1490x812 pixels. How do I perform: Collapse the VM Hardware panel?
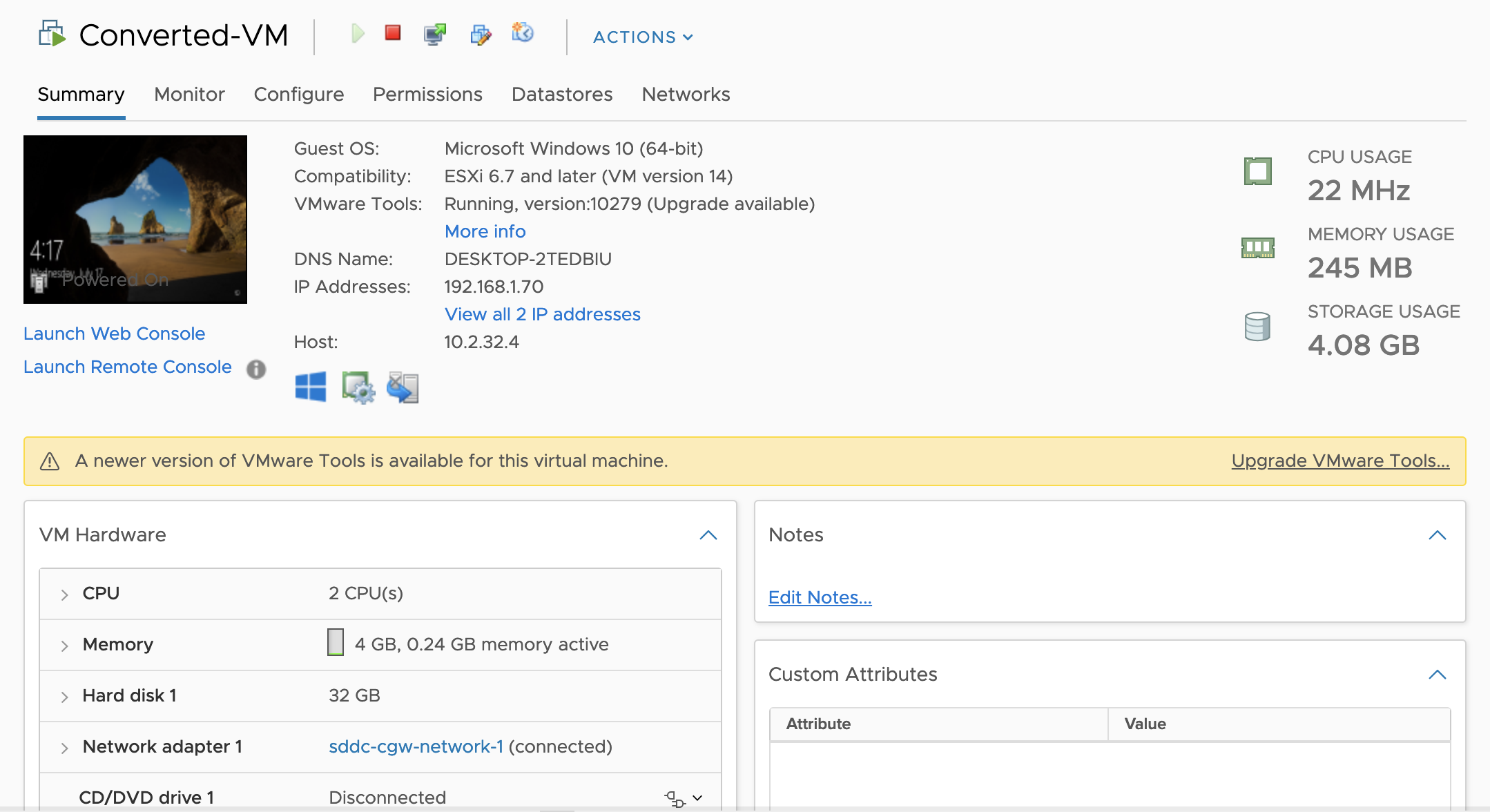point(708,535)
